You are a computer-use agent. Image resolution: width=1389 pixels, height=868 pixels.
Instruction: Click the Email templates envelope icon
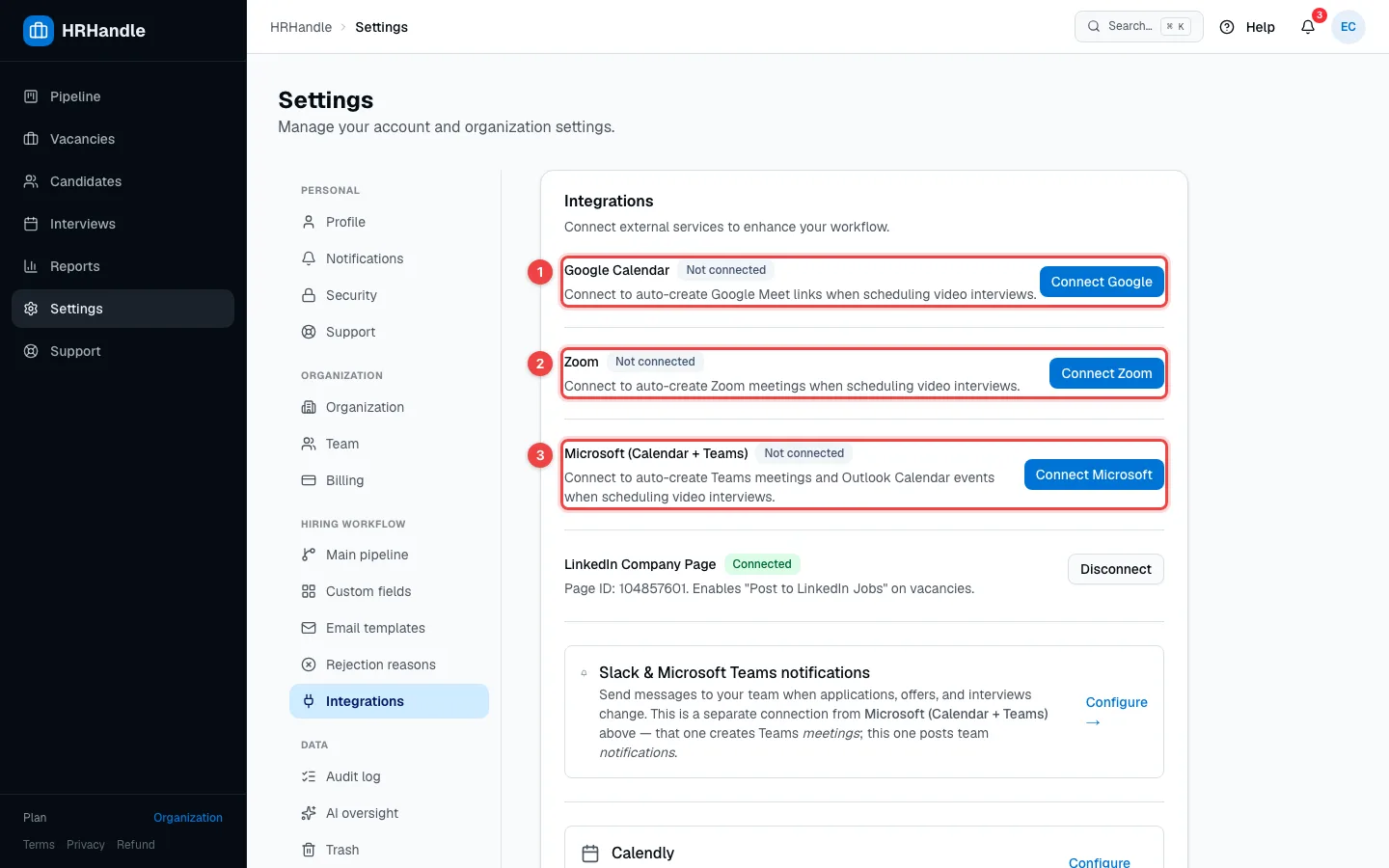(x=309, y=628)
